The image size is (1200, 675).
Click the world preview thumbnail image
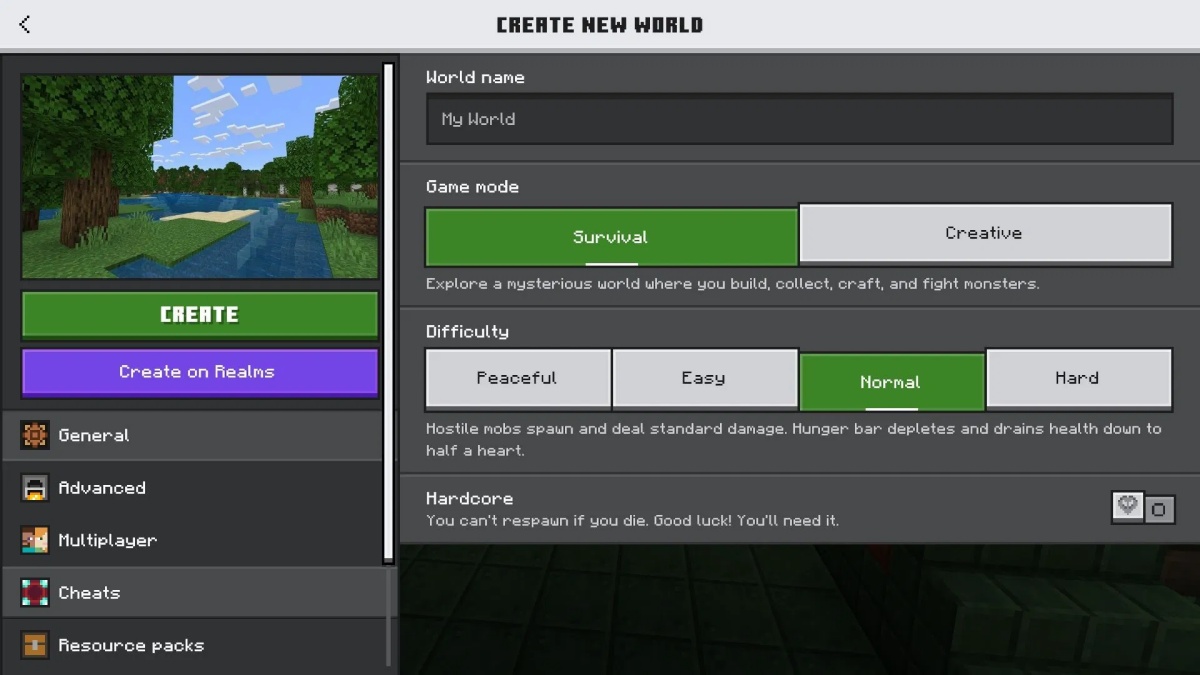tap(199, 176)
